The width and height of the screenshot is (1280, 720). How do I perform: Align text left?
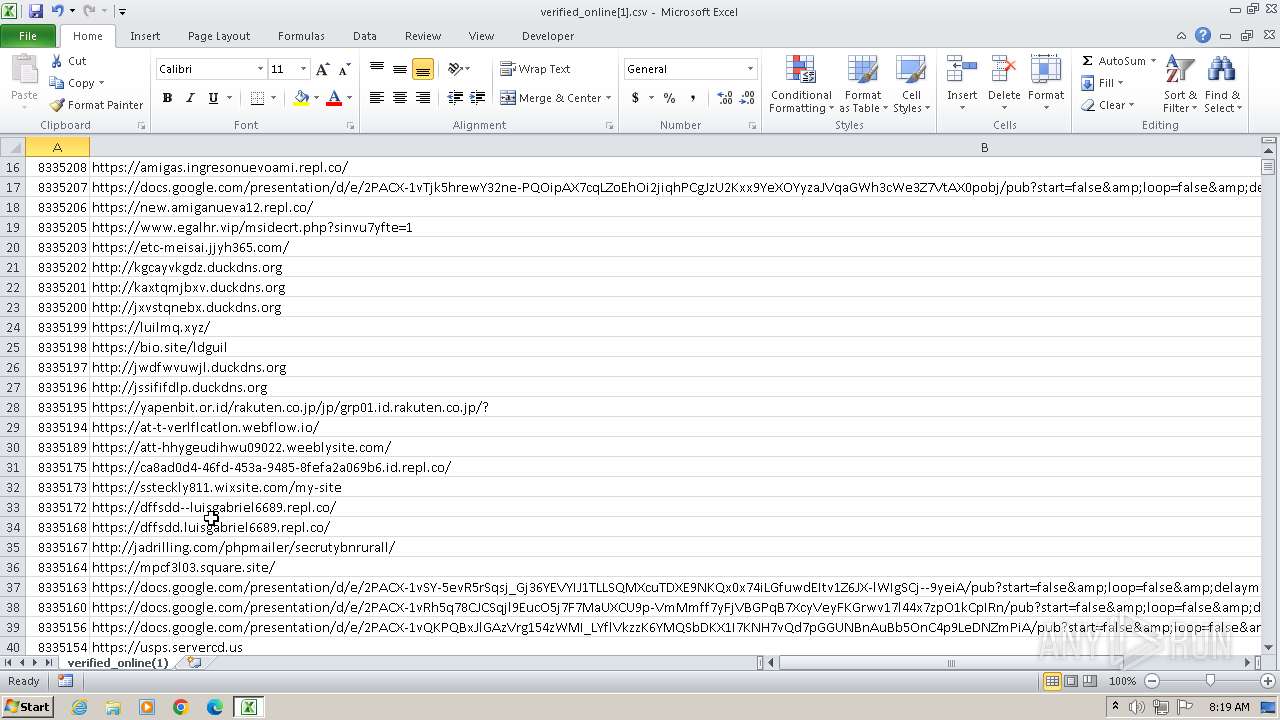click(x=377, y=98)
